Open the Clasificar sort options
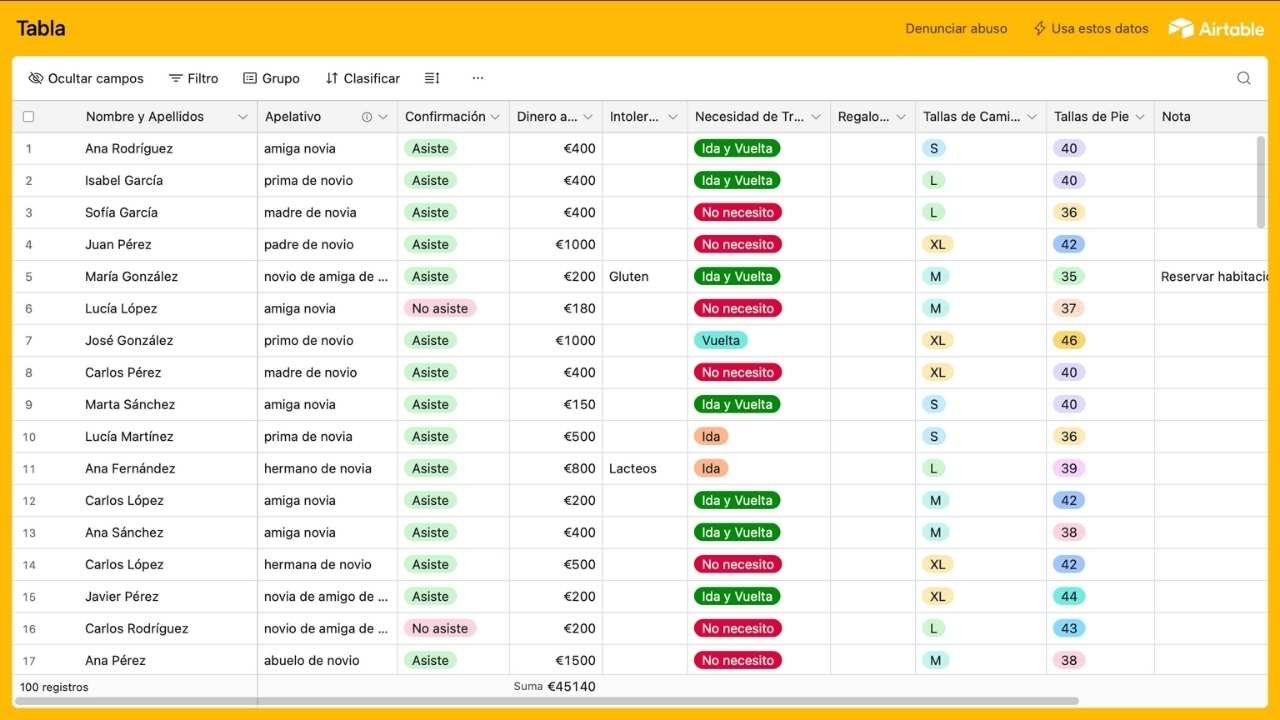 (x=362, y=78)
